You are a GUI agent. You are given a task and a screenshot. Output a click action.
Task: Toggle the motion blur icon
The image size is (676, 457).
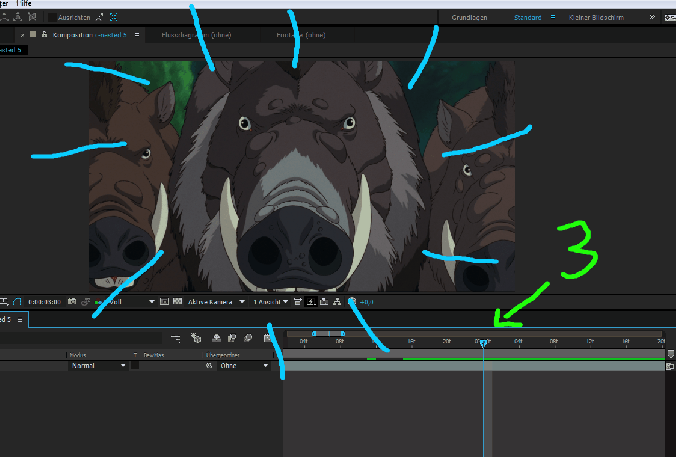248,338
